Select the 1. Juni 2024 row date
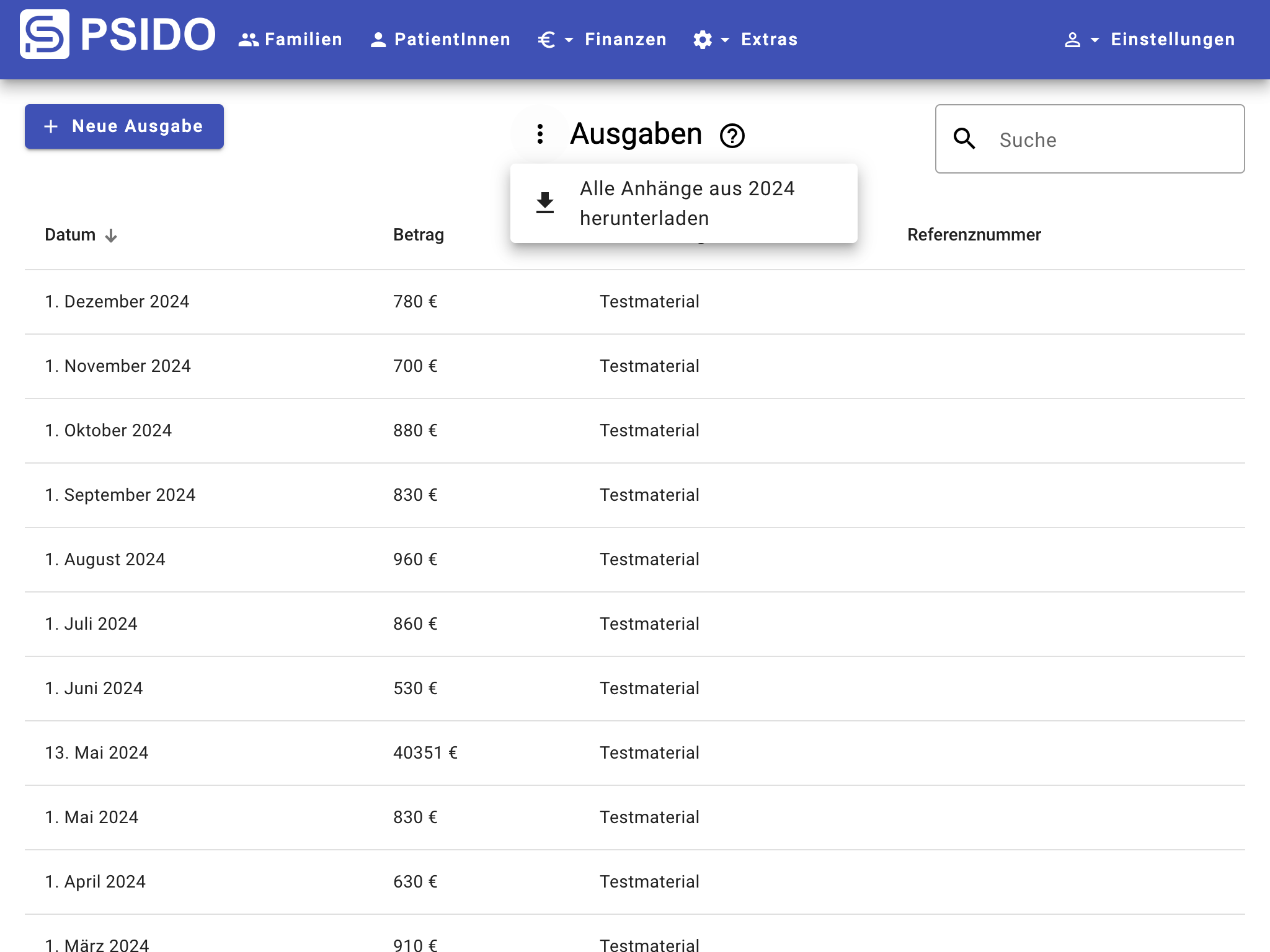Screen dimensions: 1270x952 [94, 689]
